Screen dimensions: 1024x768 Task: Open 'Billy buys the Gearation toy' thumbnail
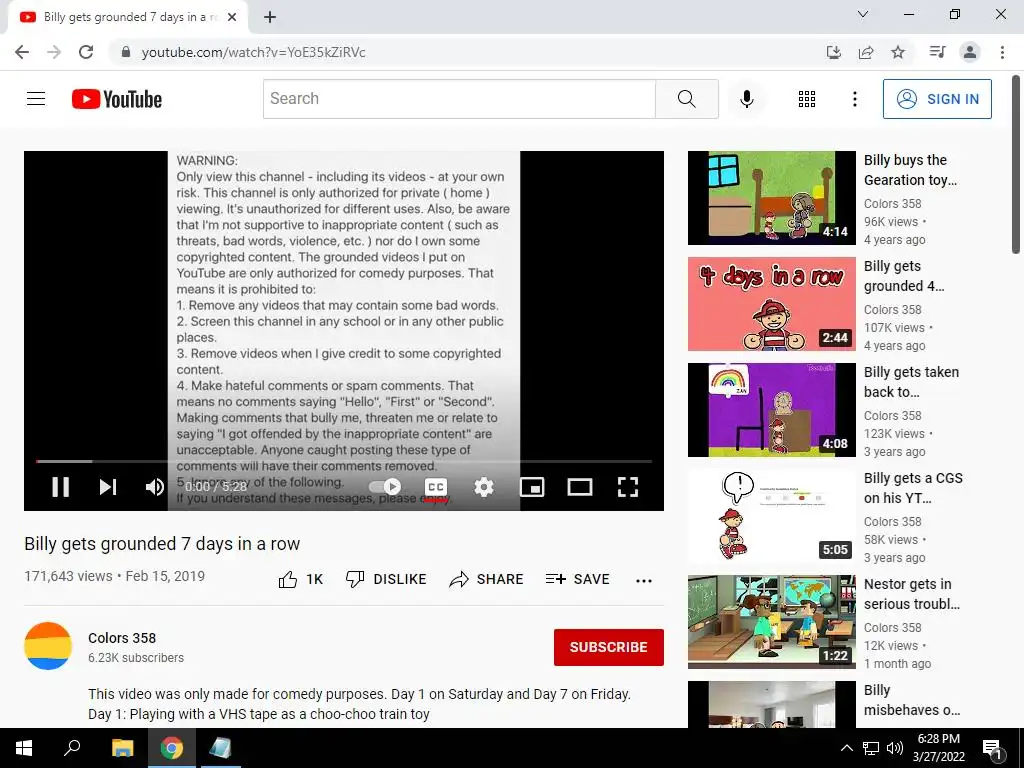pyautogui.click(x=771, y=198)
